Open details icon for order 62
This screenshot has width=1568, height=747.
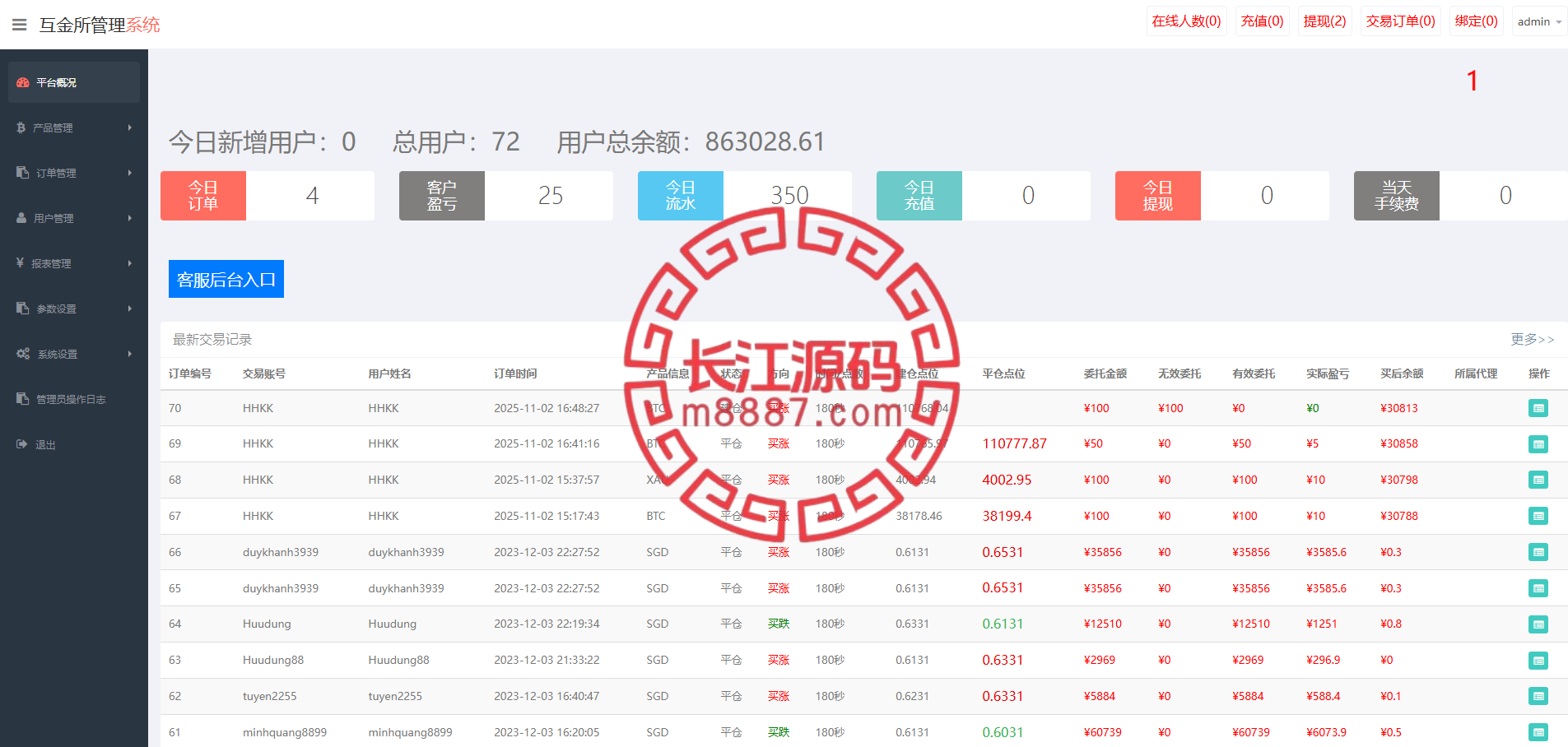point(1538,696)
